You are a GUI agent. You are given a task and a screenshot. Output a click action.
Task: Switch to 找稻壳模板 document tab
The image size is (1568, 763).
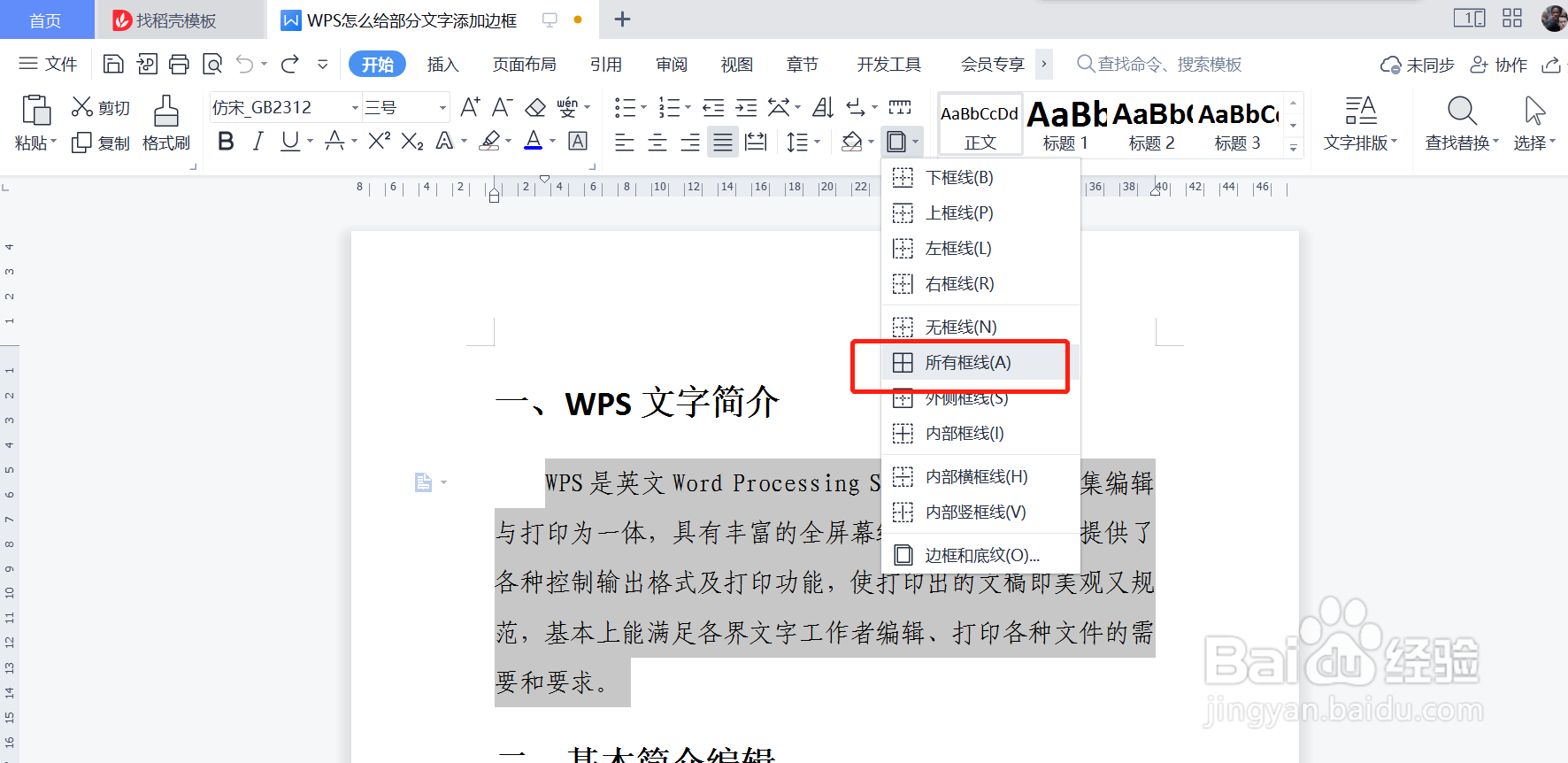pos(180,19)
